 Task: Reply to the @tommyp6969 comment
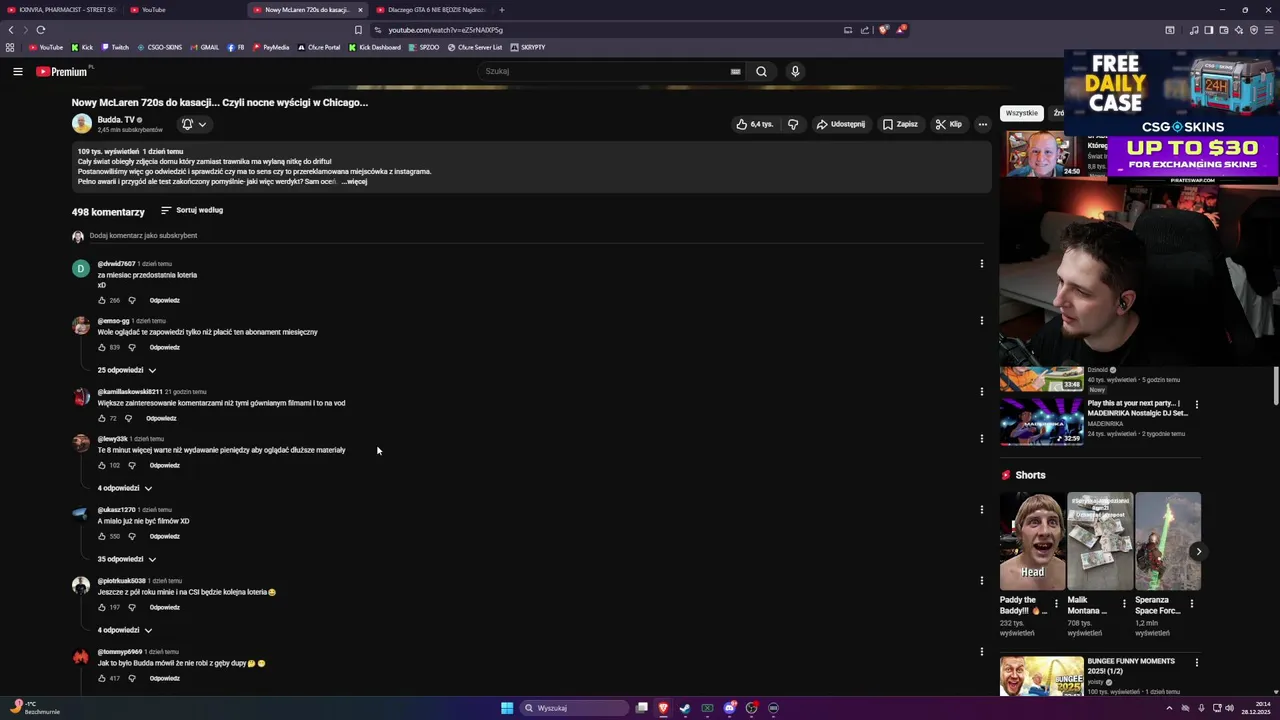tap(164, 678)
